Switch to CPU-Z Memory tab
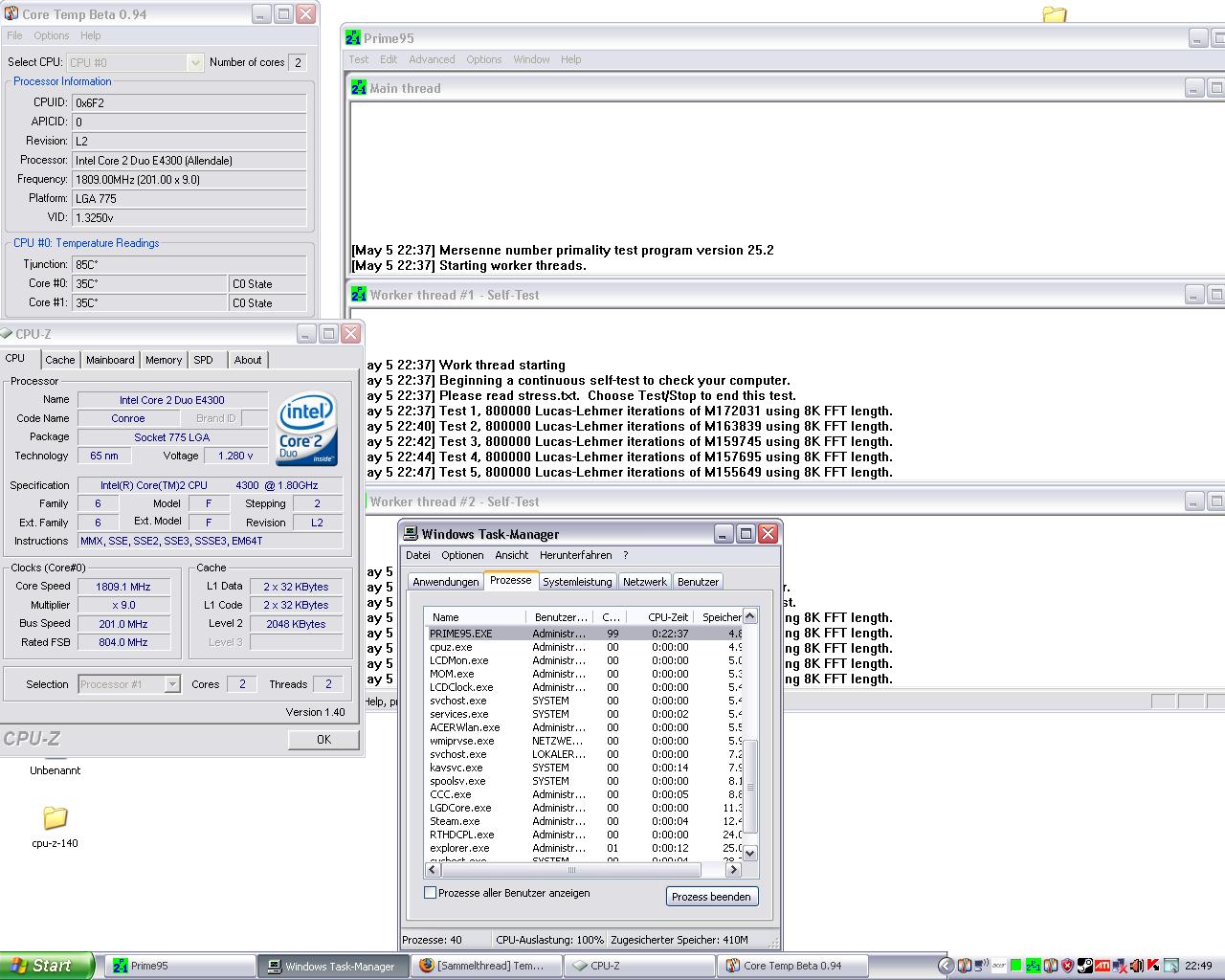 164,360
